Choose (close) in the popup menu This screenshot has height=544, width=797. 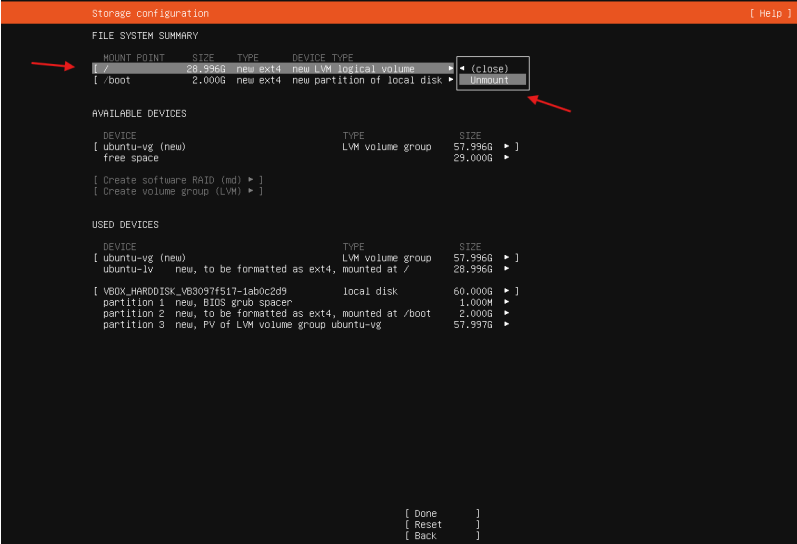coord(490,69)
